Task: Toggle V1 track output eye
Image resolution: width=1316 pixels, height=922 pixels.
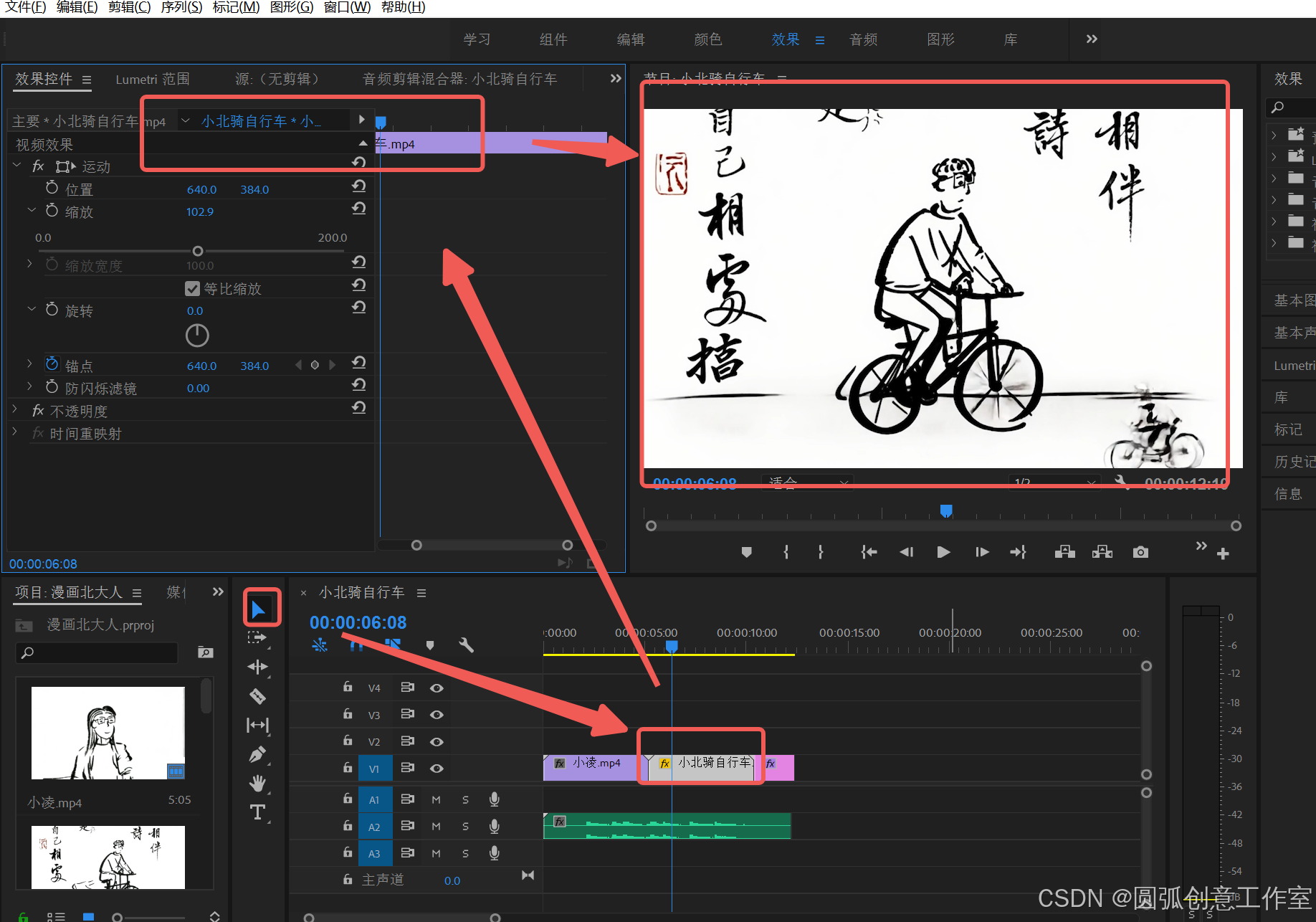Action: [x=437, y=768]
